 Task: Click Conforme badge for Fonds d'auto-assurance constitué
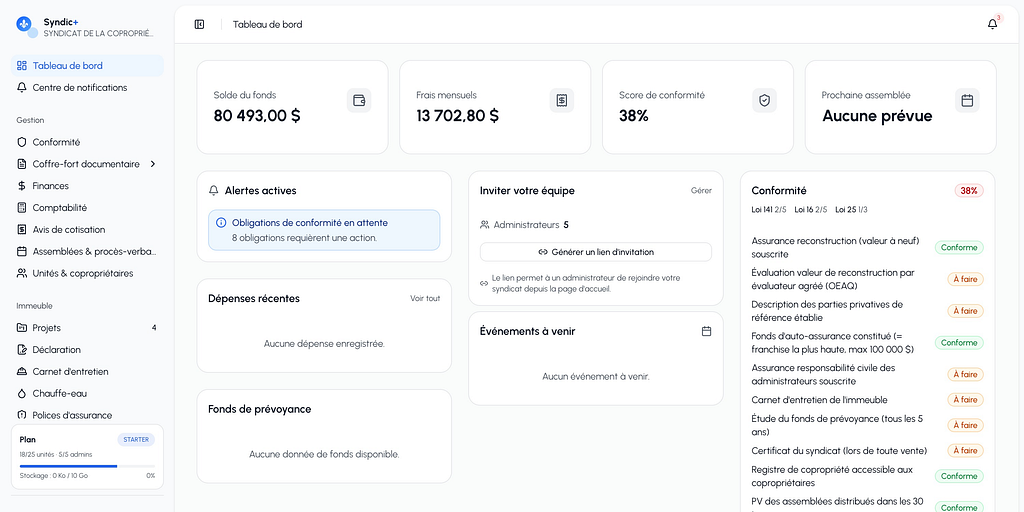[959, 343]
